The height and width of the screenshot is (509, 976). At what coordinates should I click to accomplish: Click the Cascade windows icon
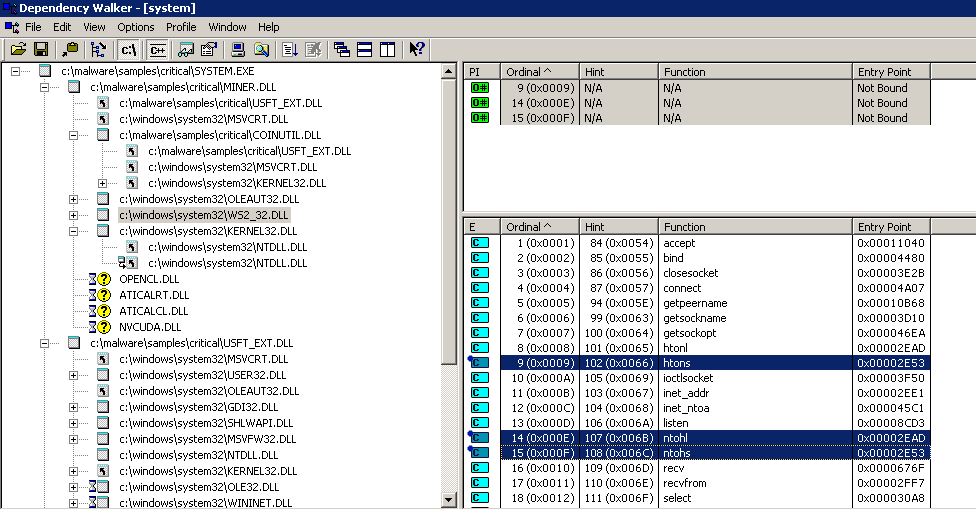pos(342,50)
